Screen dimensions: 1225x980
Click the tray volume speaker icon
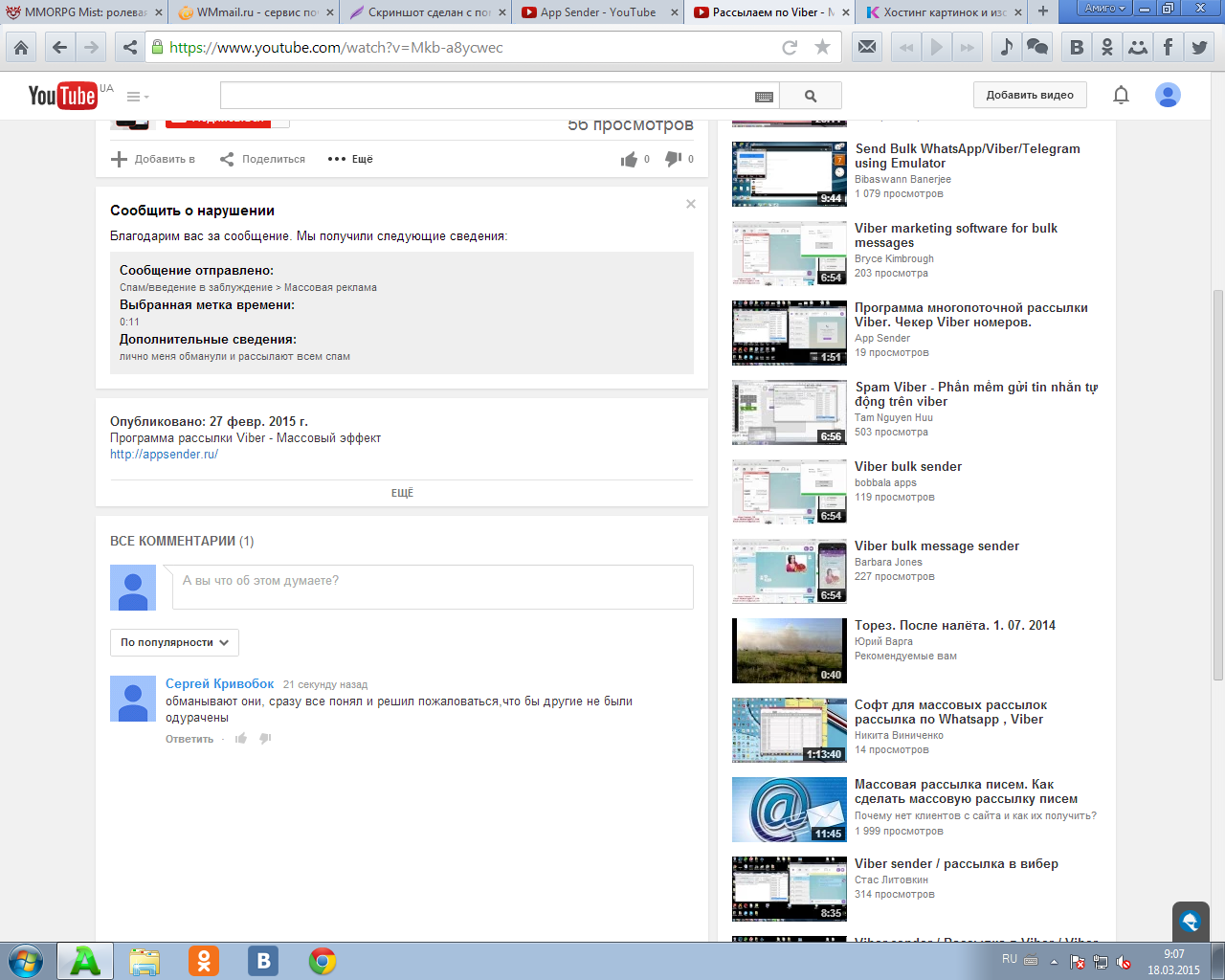(1124, 962)
